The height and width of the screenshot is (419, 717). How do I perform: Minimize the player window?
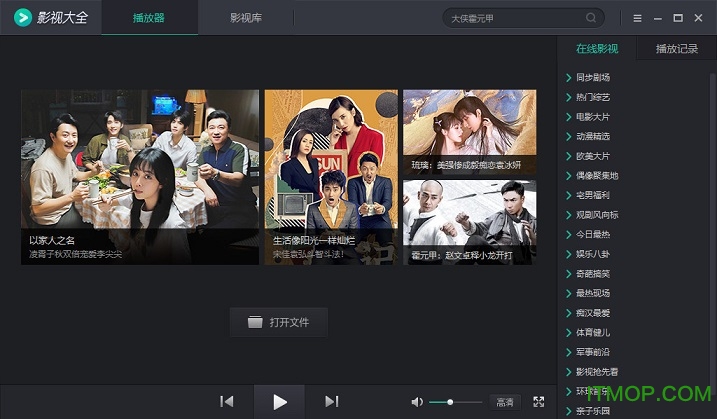658,18
